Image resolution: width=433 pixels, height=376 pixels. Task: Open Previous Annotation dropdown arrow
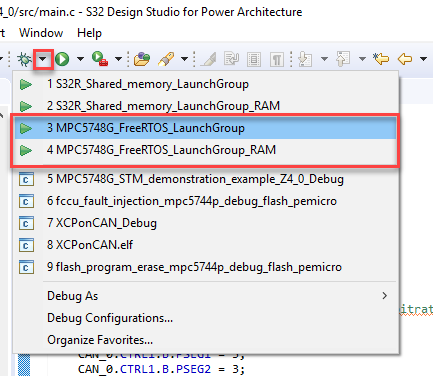pyautogui.click(x=362, y=59)
